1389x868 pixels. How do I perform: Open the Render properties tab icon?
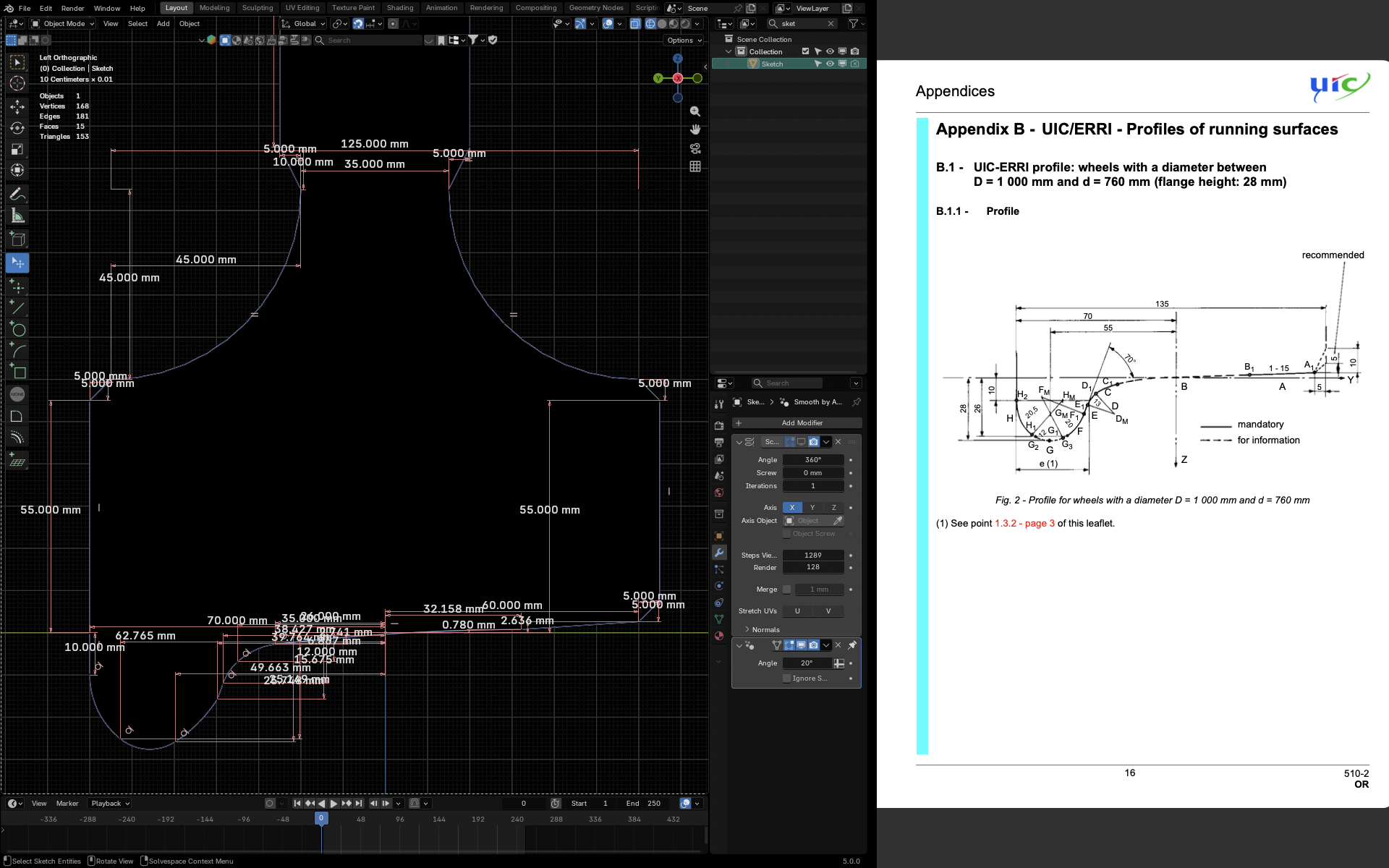pos(719,425)
